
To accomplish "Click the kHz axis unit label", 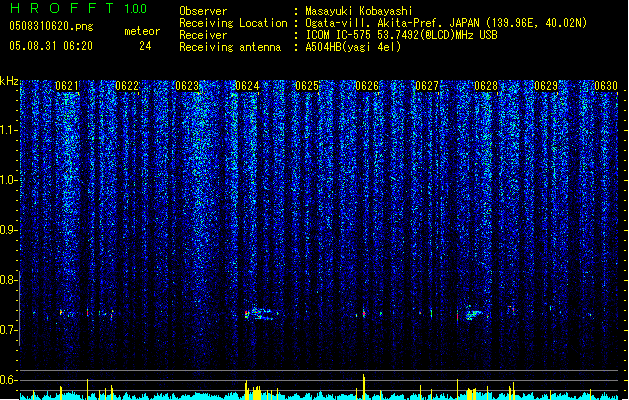I will 9,81.
